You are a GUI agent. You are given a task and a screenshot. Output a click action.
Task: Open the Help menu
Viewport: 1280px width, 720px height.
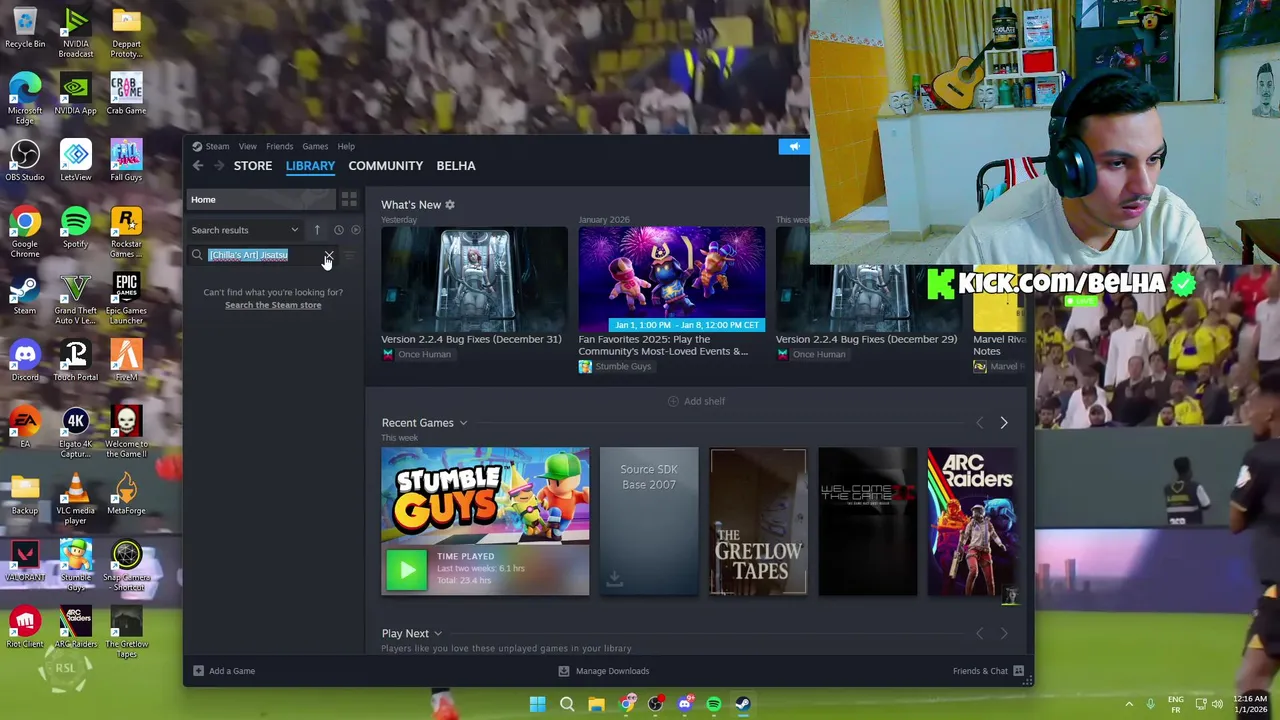coord(346,146)
